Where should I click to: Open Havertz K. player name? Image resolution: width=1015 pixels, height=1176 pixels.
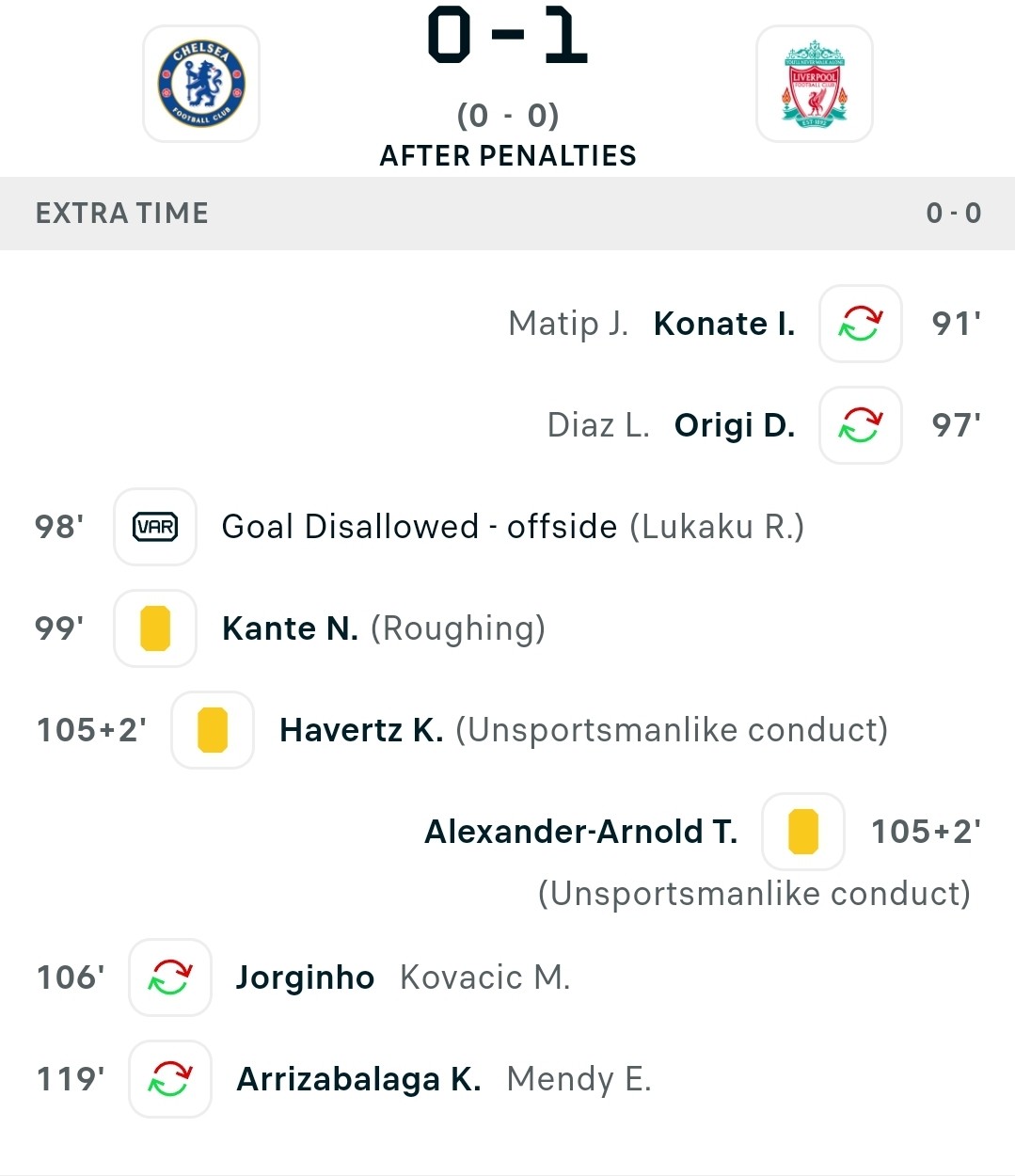tap(361, 730)
